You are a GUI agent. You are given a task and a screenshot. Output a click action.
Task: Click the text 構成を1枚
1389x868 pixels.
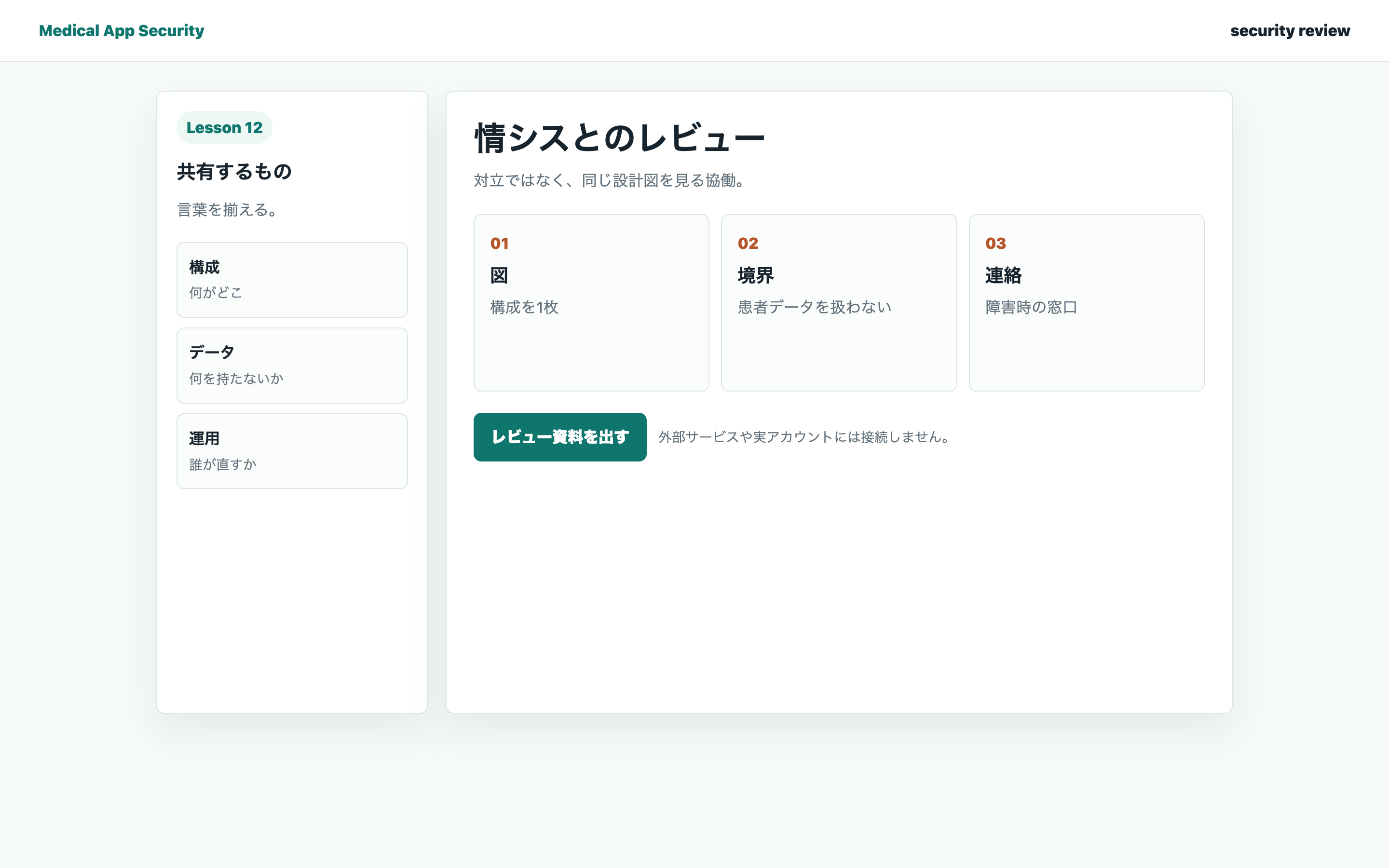(524, 307)
